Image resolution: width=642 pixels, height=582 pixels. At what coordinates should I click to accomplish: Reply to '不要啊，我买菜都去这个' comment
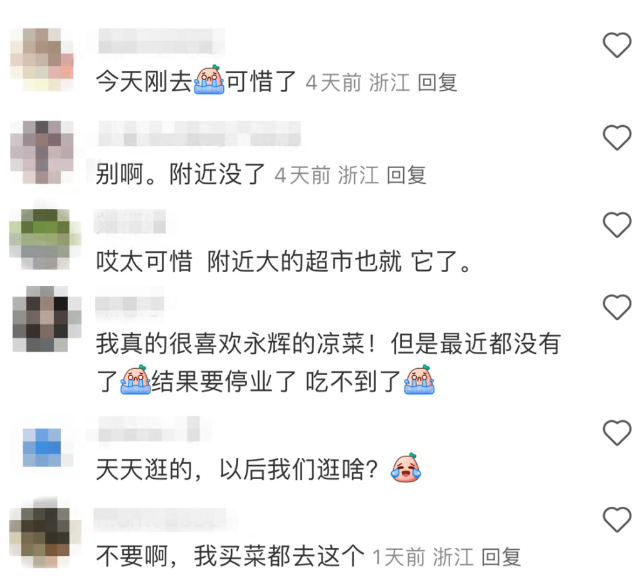(501, 557)
